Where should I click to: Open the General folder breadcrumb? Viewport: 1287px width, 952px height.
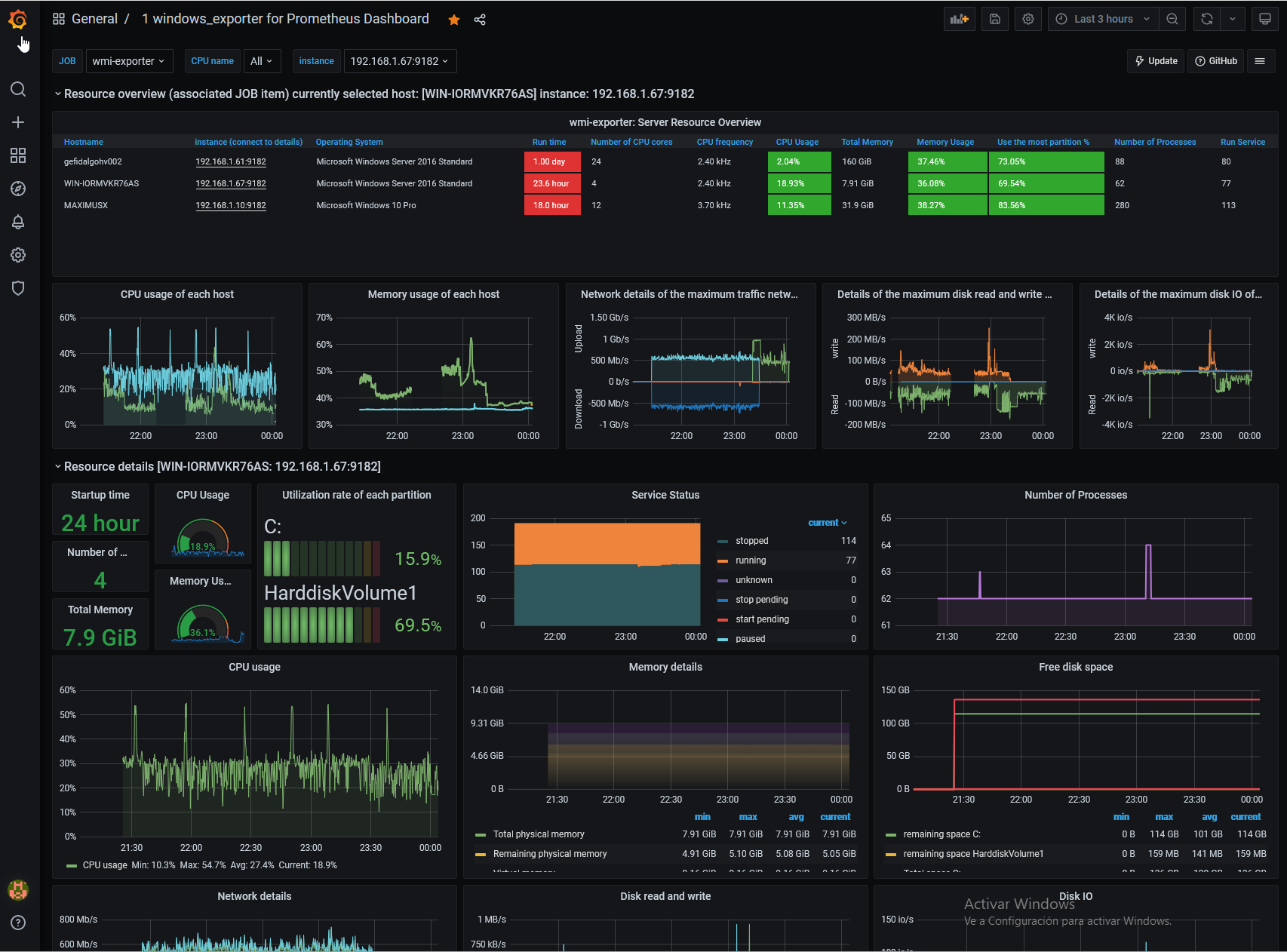pos(94,19)
